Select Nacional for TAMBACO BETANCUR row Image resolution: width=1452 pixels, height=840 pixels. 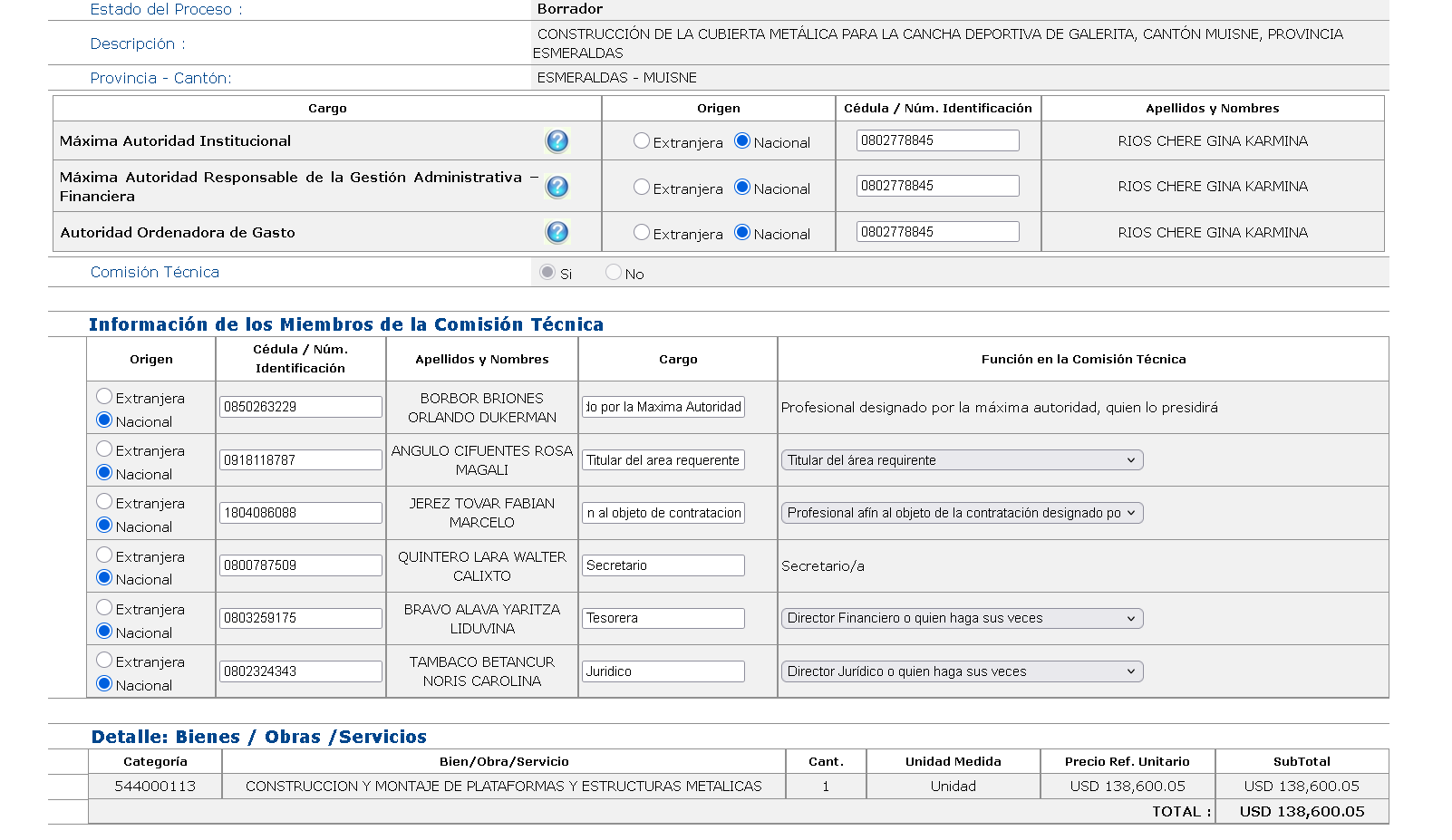click(104, 683)
